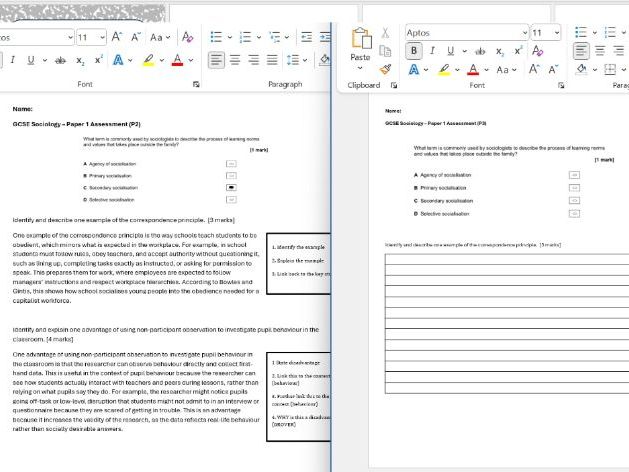The image size is (629, 472).
Task: Activate Format Painter in the right Word window
Action: tap(385, 69)
